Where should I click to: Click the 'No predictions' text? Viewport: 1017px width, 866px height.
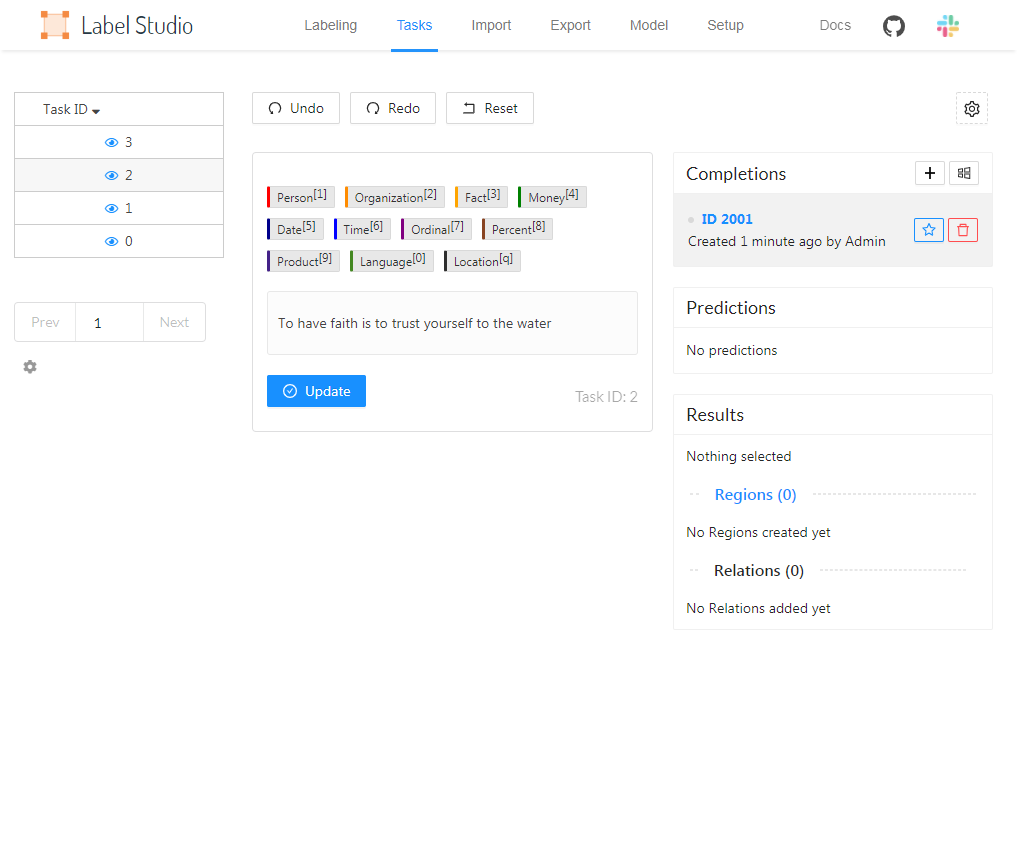tap(732, 350)
